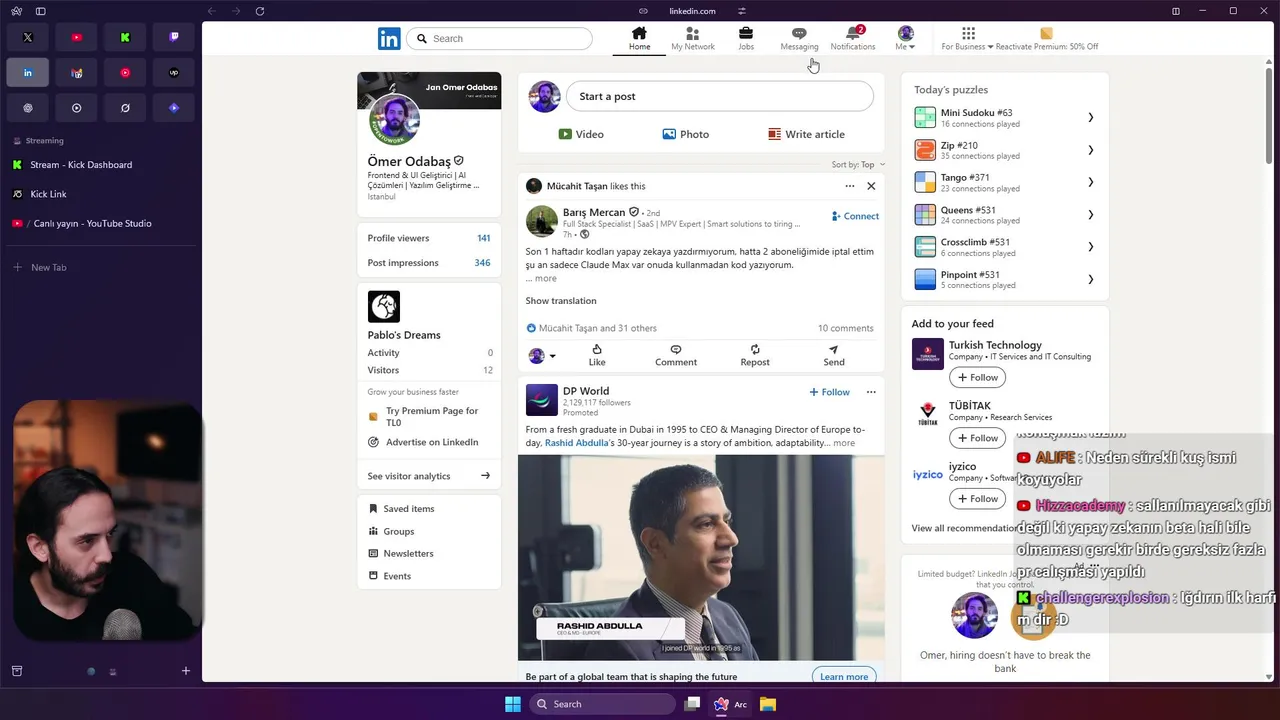1280x720 pixels.
Task: Change Sort by: Top dropdown
Action: 858,165
